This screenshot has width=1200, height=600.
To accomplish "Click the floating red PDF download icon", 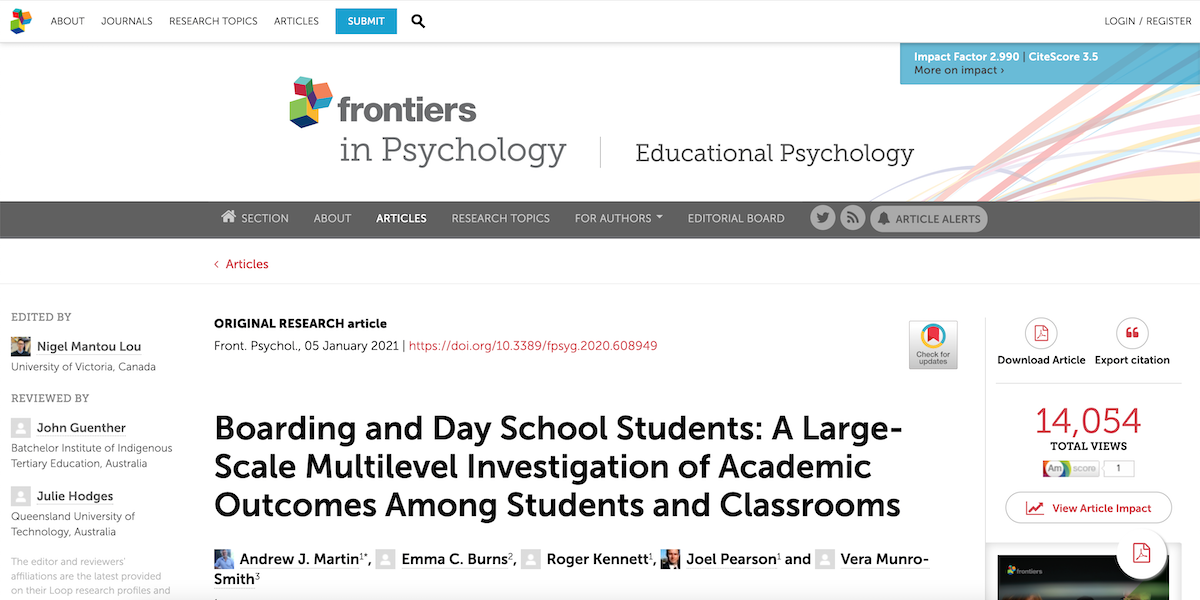I will point(1142,552).
